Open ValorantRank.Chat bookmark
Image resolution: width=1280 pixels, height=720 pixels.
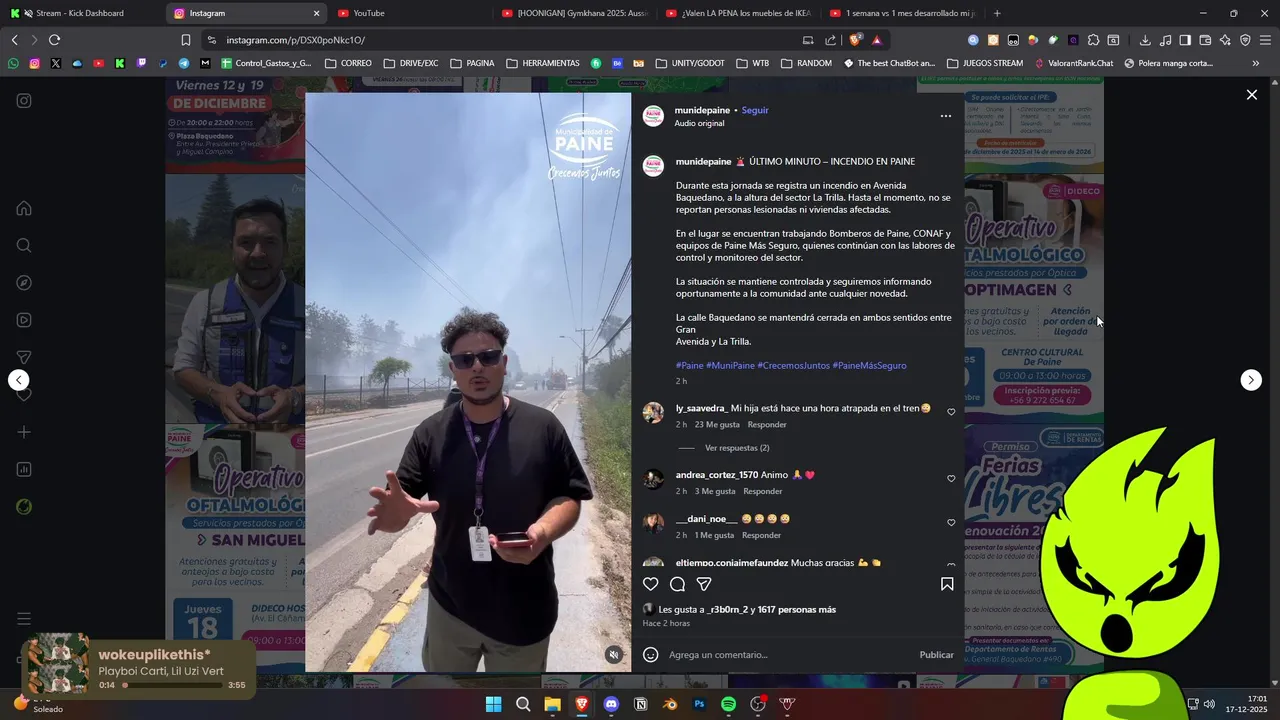[1073, 63]
